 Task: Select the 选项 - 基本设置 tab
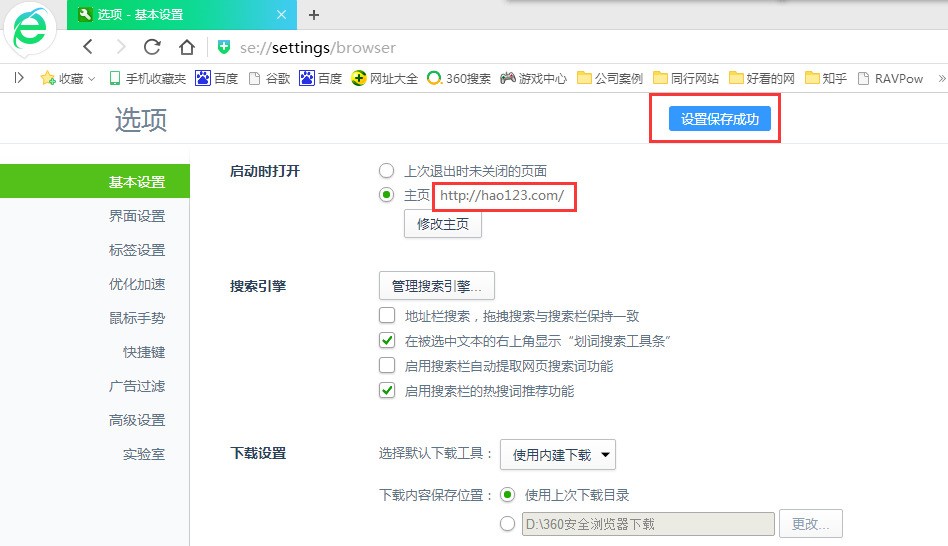(x=181, y=15)
